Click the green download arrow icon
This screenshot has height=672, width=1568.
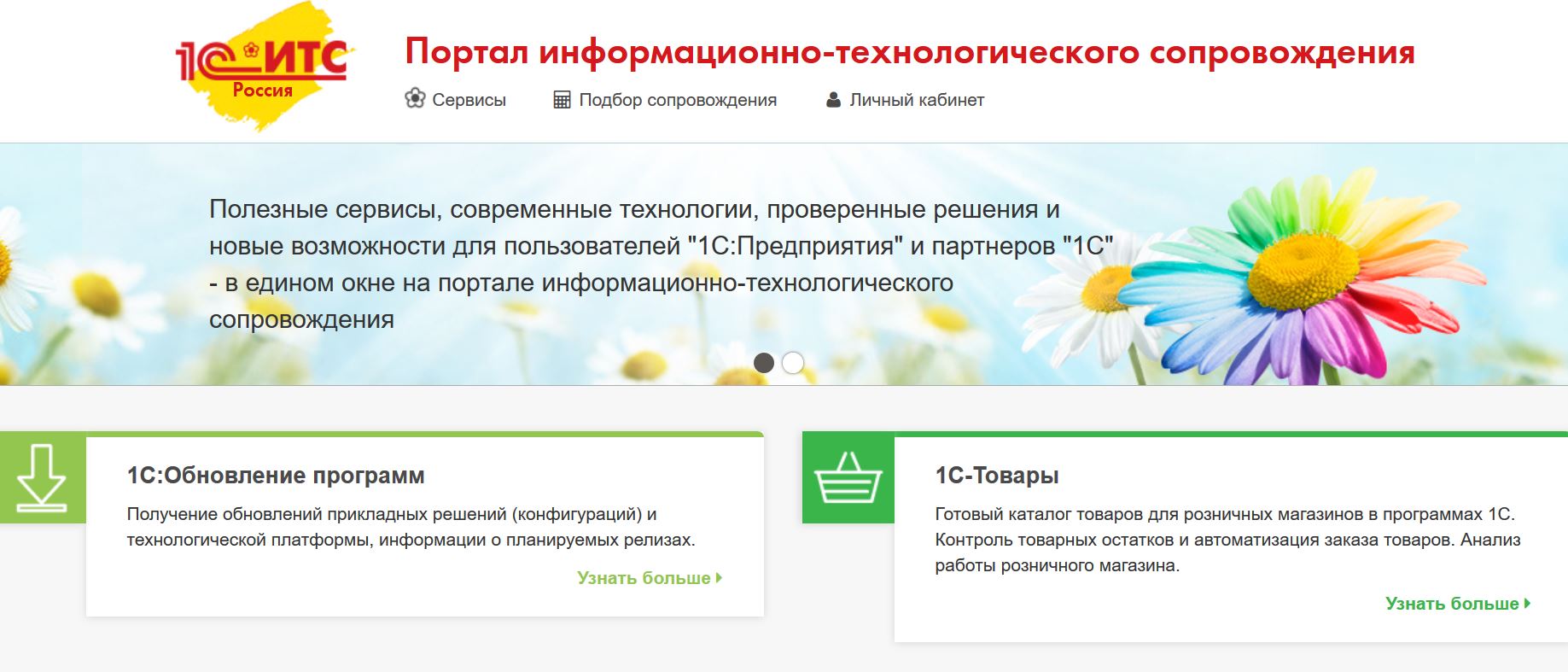point(42,478)
